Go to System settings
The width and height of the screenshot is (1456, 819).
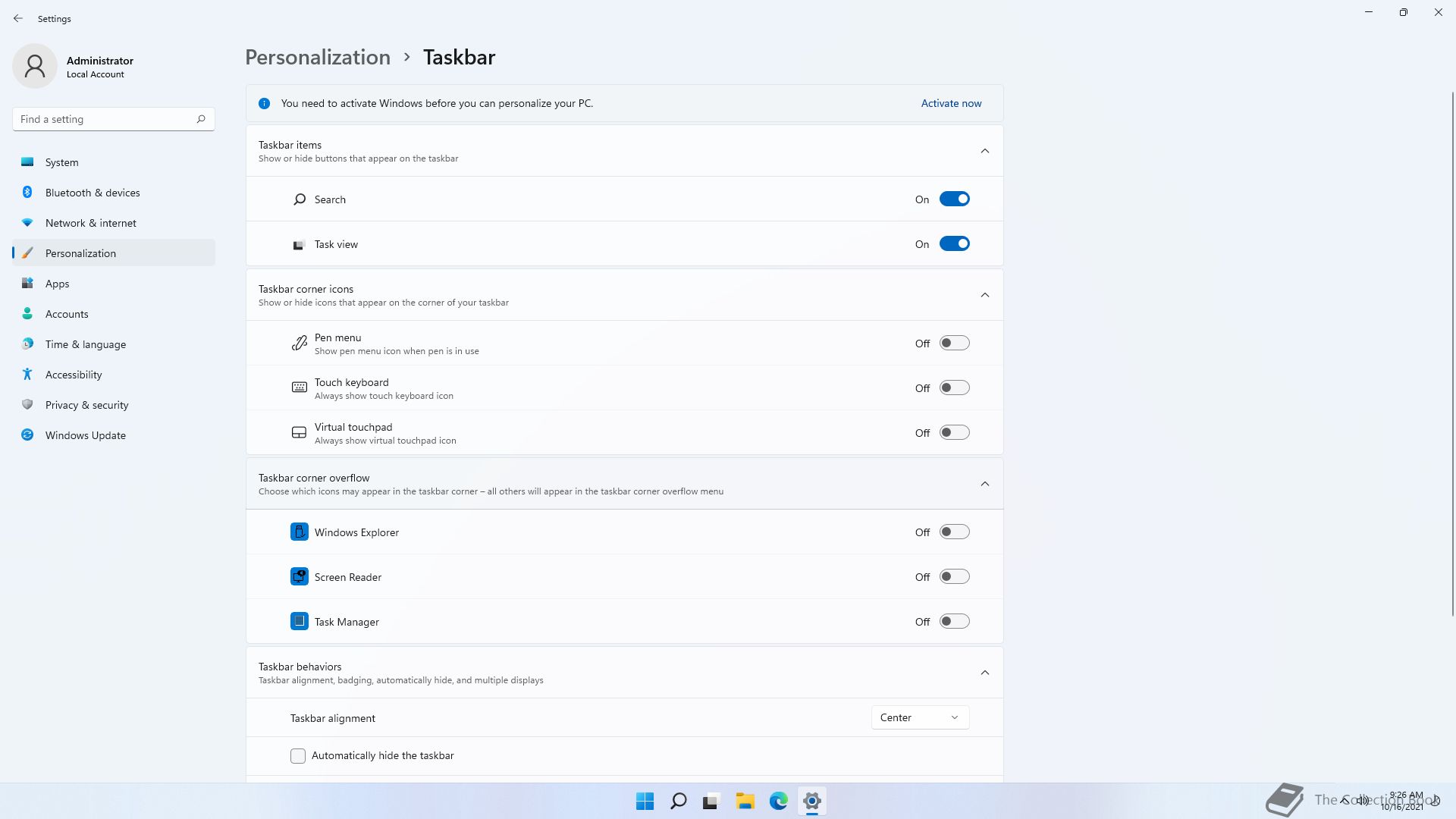click(x=114, y=162)
